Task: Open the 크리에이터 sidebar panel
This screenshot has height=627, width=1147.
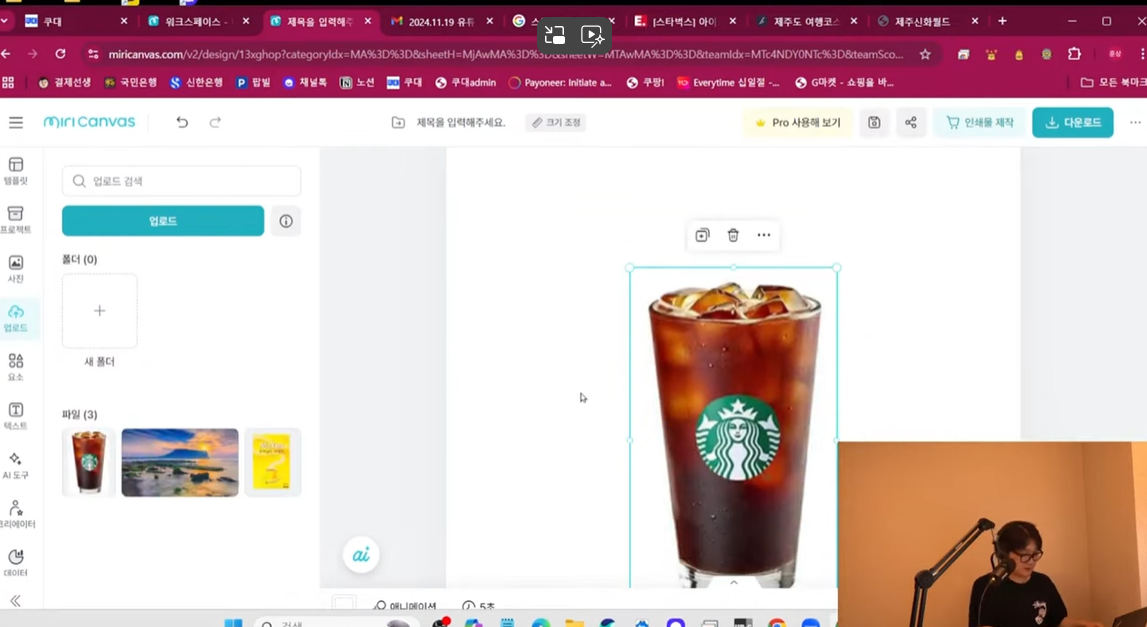Action: (x=16, y=514)
